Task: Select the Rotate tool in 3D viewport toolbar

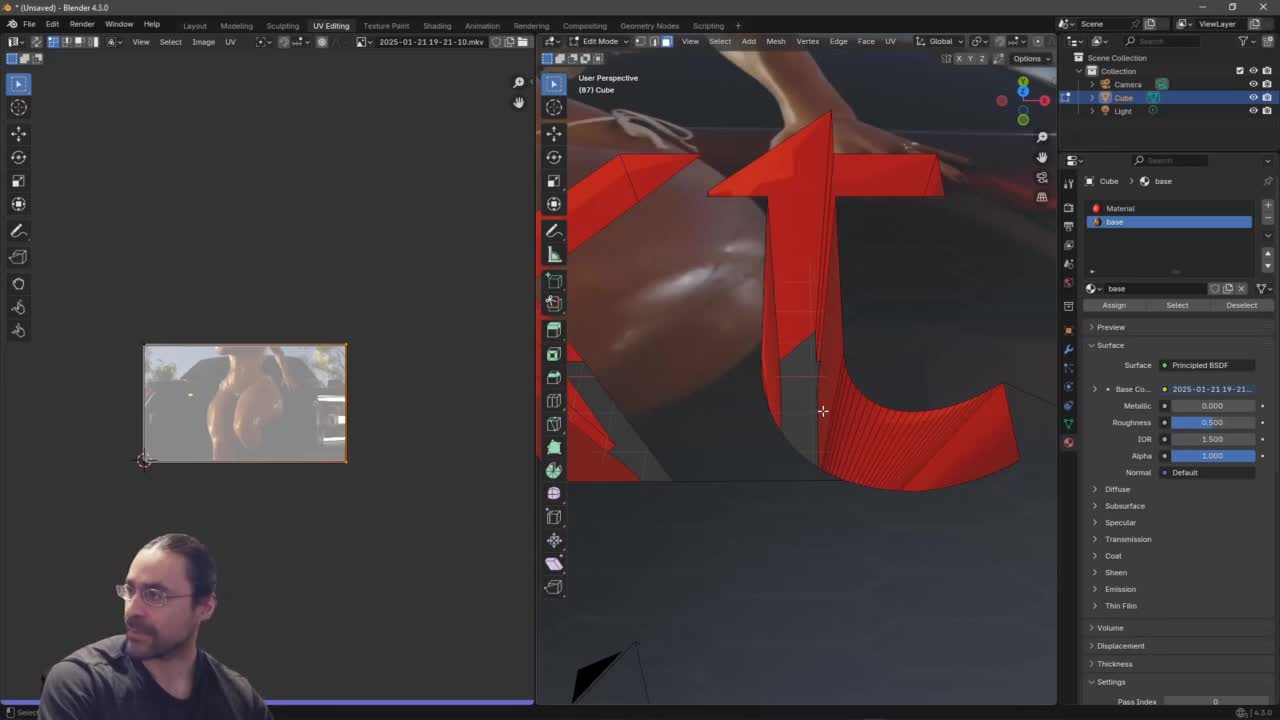Action: click(554, 157)
